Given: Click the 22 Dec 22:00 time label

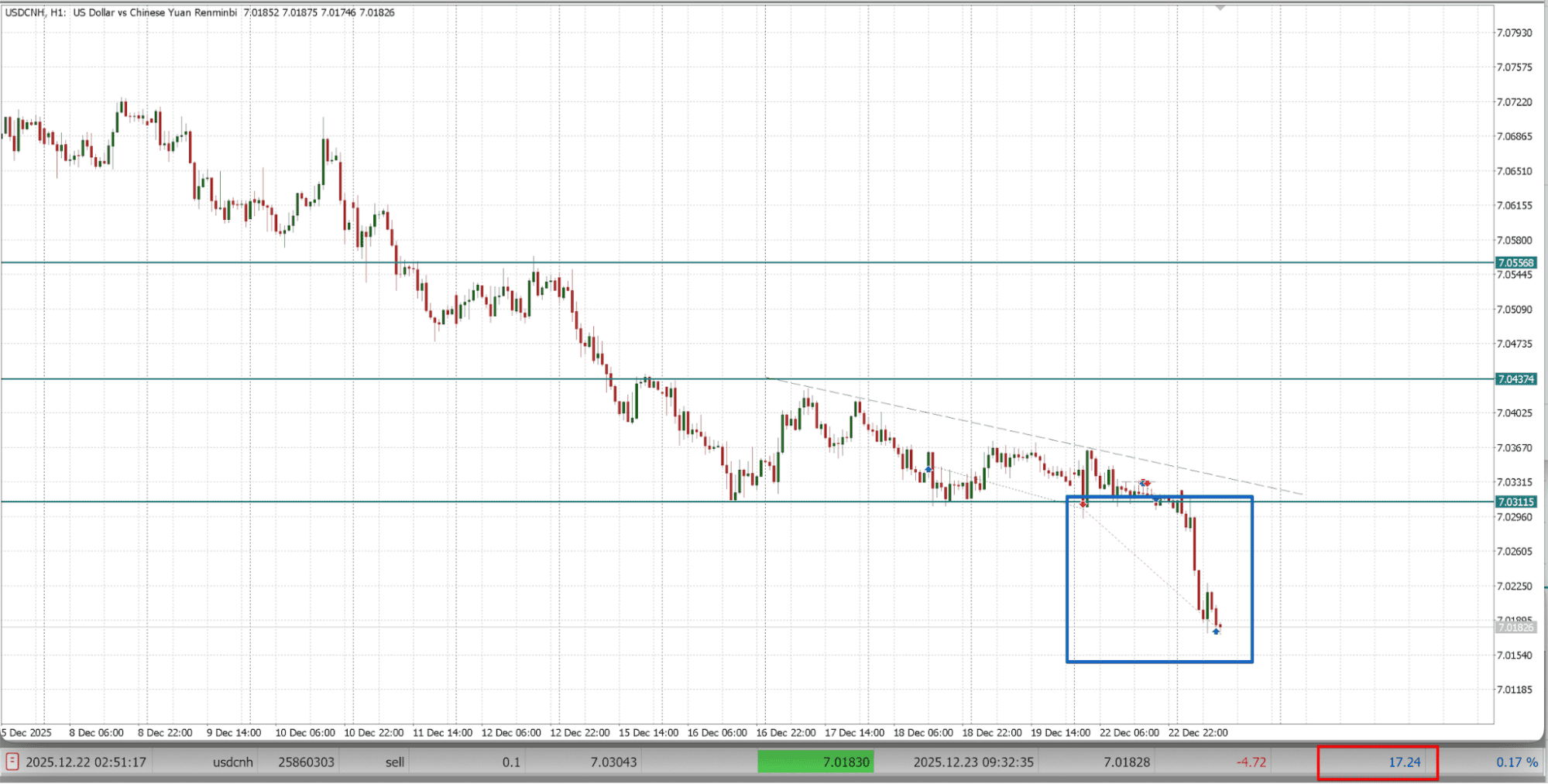Looking at the screenshot, I should tap(1198, 733).
